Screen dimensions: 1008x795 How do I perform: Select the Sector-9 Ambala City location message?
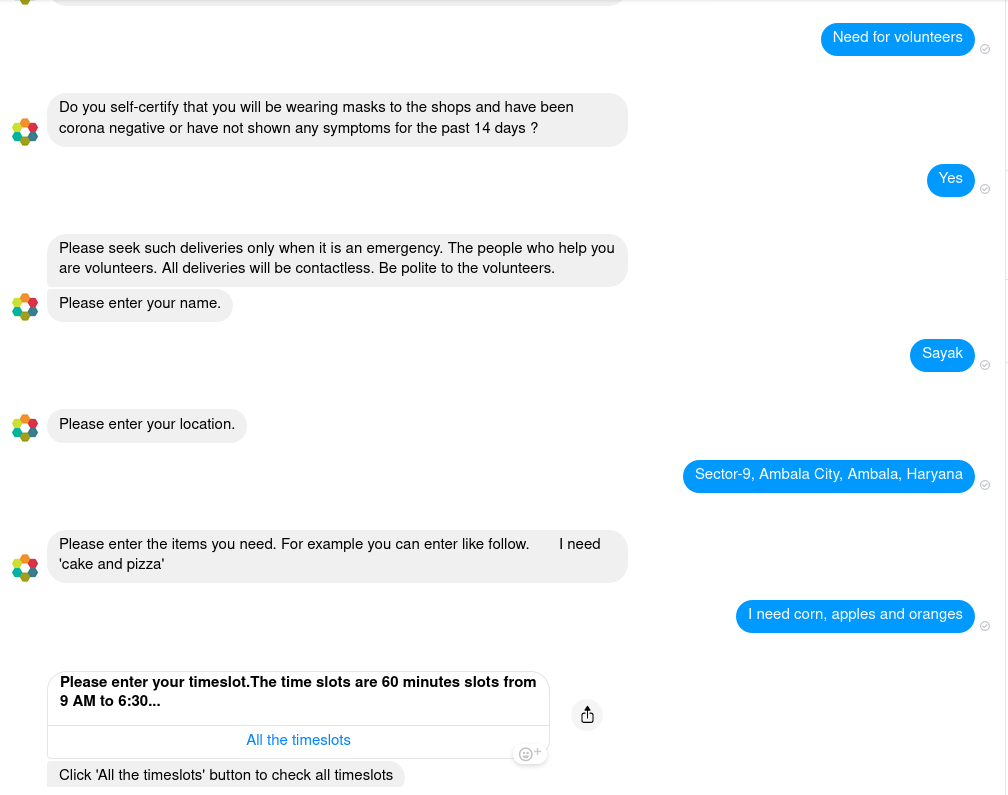coord(828,475)
